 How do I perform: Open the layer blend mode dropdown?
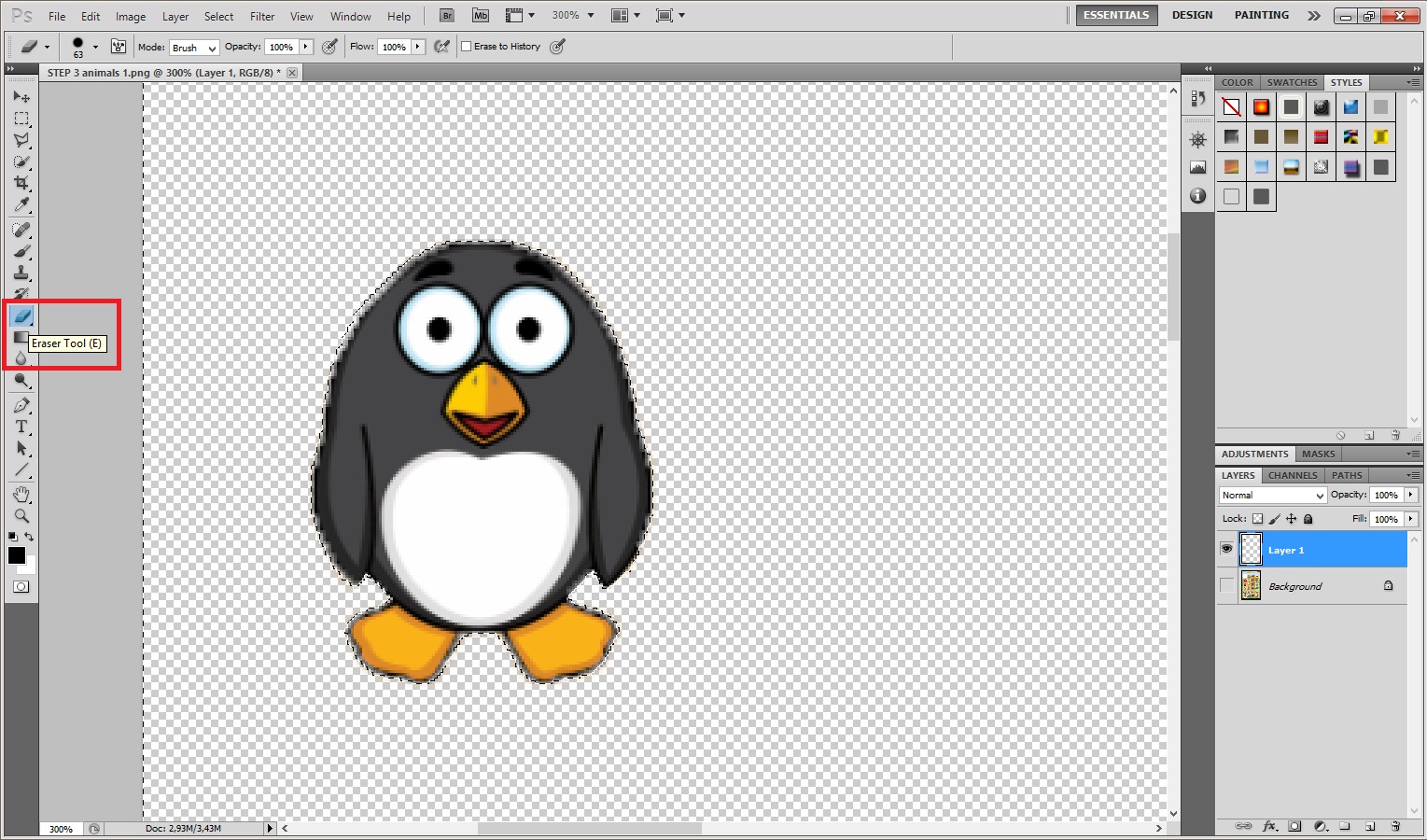[1272, 496]
